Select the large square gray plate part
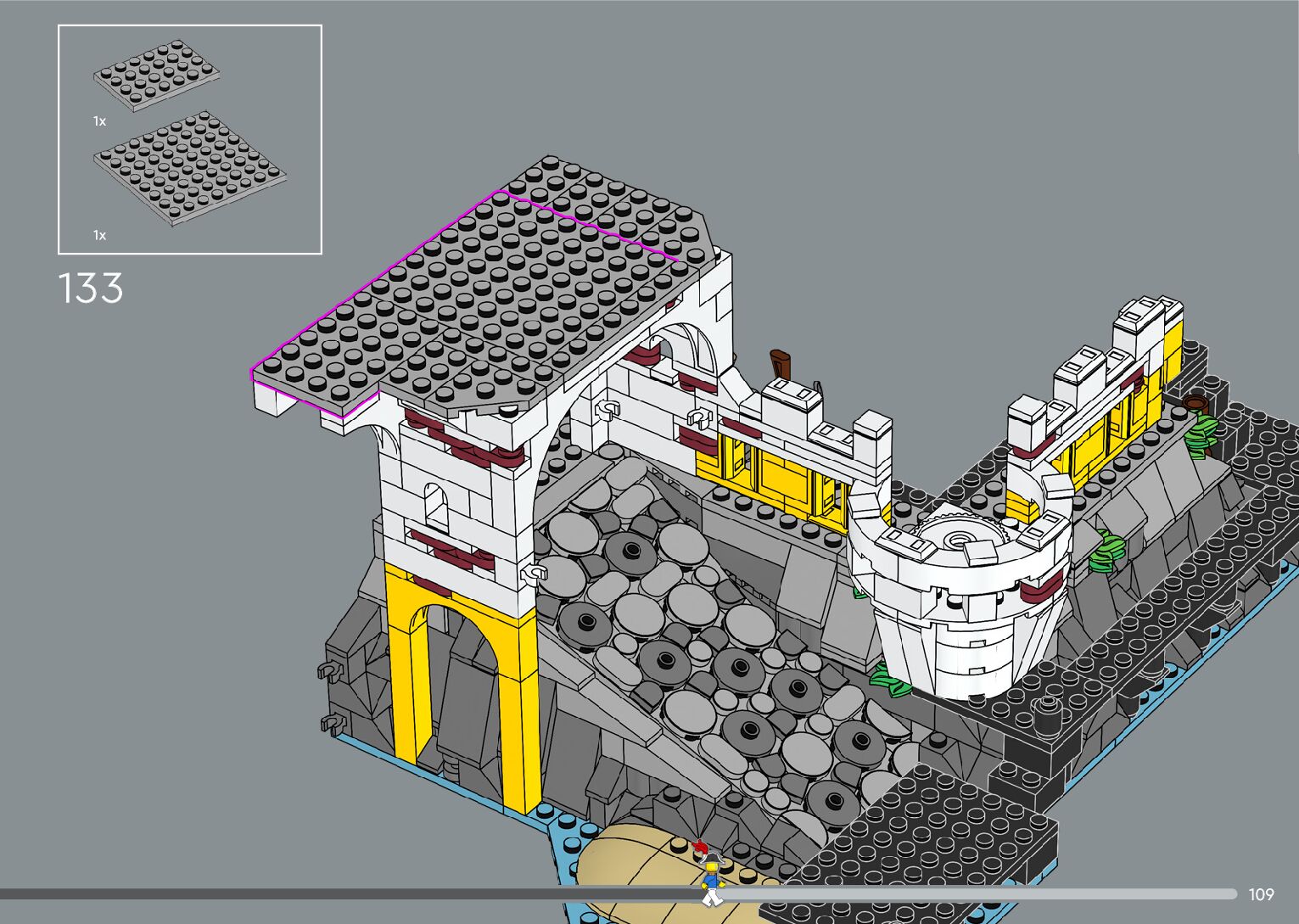Viewport: 1299px width, 924px height. pyautogui.click(x=188, y=170)
